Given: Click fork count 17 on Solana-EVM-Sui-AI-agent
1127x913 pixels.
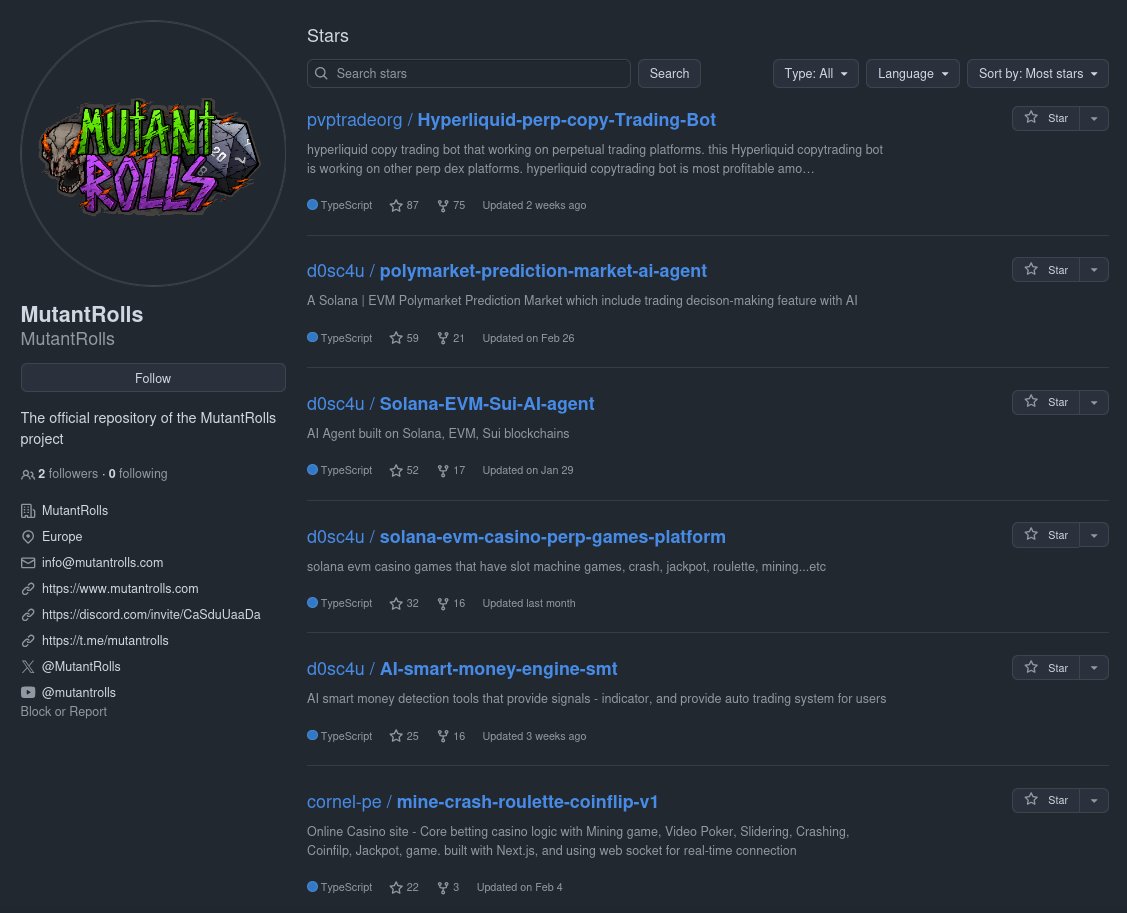Looking at the screenshot, I should (x=451, y=470).
